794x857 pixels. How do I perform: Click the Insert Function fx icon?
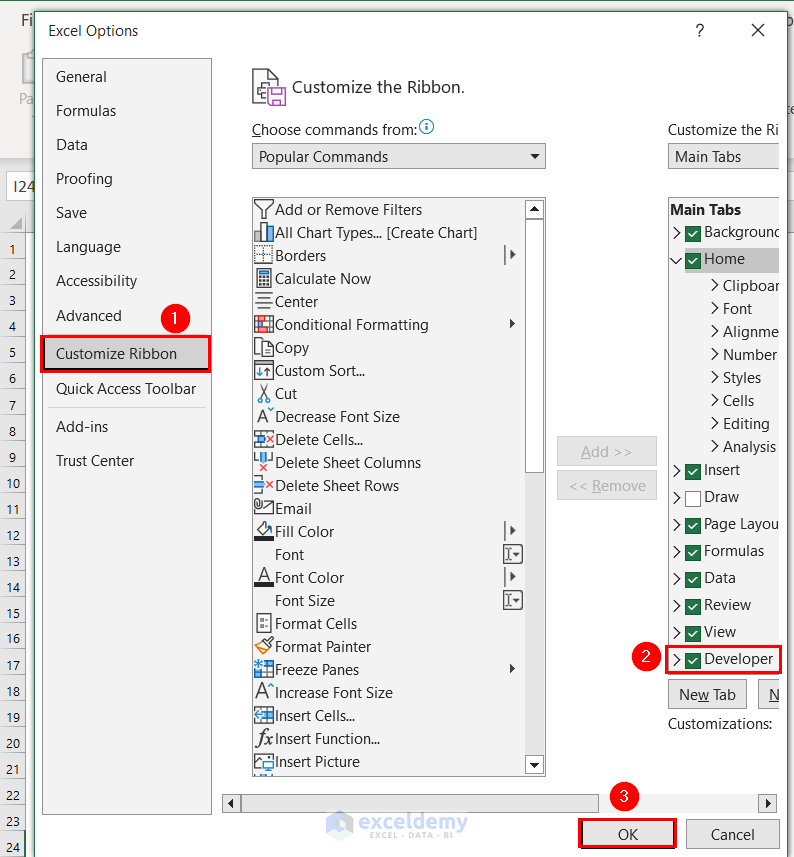click(x=264, y=738)
